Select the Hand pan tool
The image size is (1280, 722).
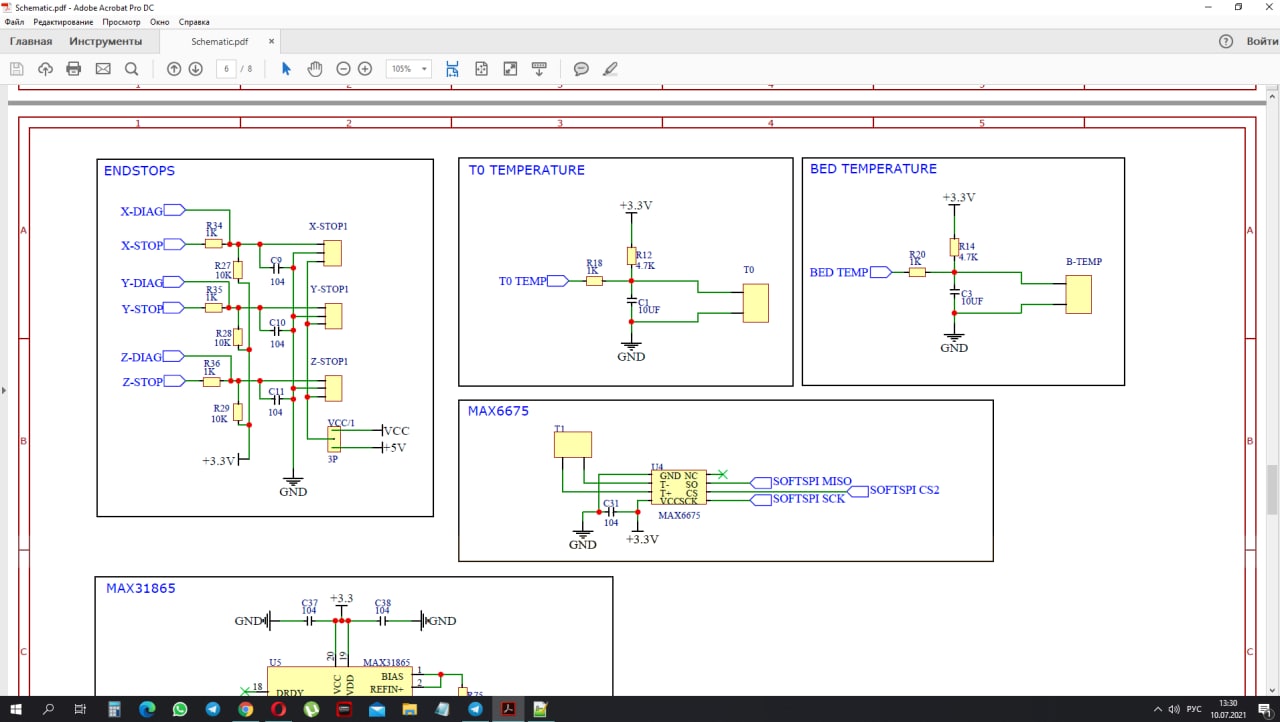[315, 69]
